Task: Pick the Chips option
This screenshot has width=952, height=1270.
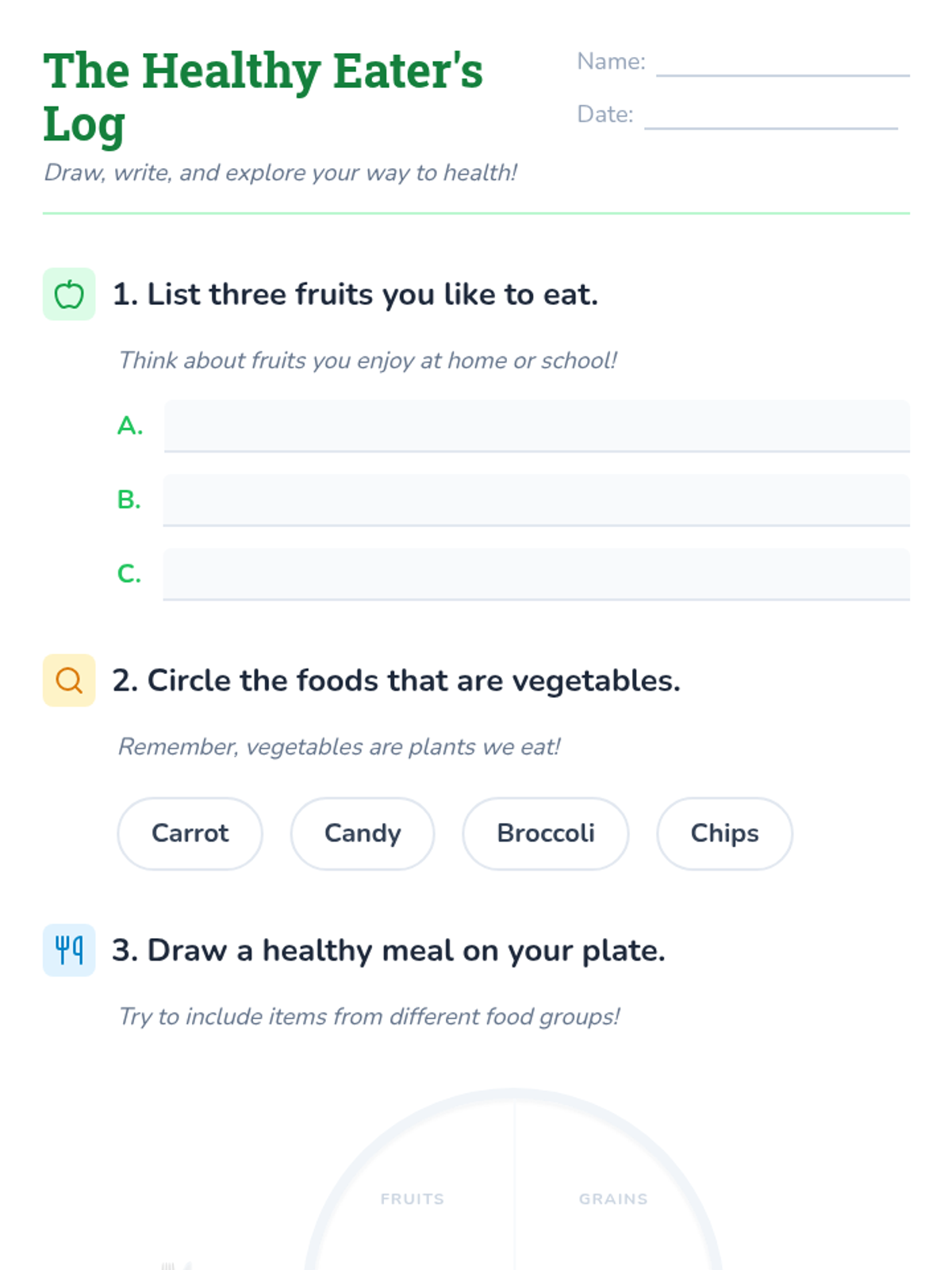Action: (724, 833)
